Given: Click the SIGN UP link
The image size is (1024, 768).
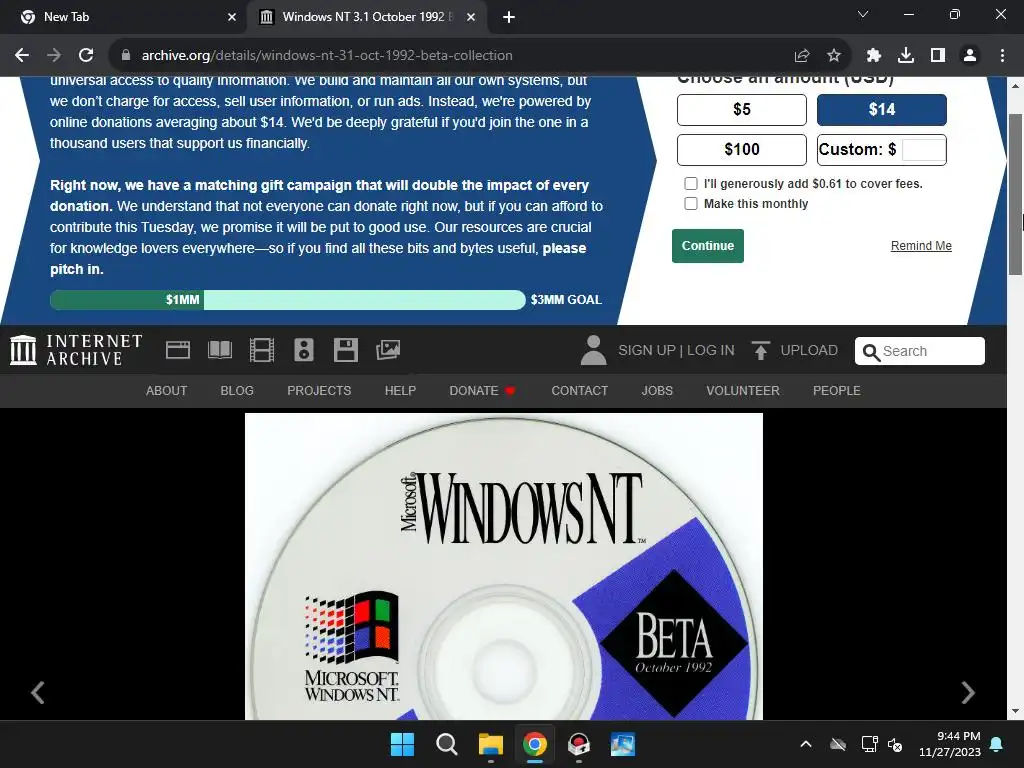Looking at the screenshot, I should coord(647,350).
